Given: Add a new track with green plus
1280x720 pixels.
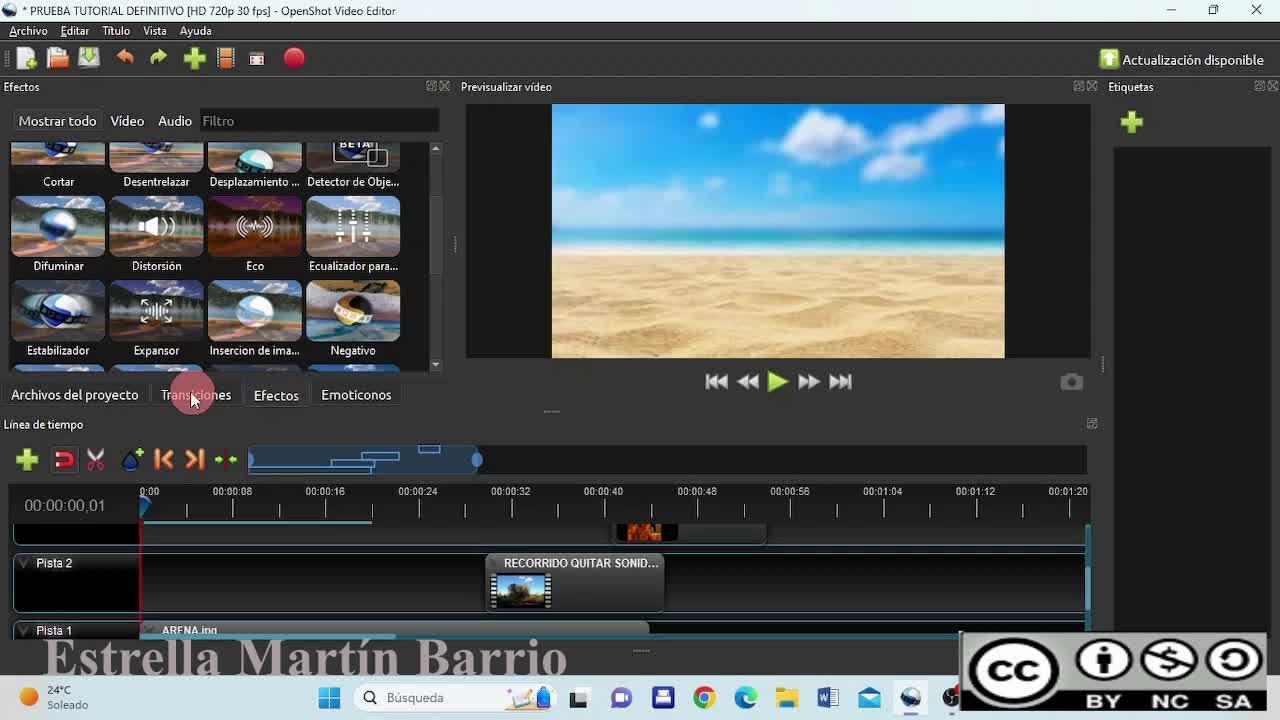Looking at the screenshot, I should coord(27,459).
